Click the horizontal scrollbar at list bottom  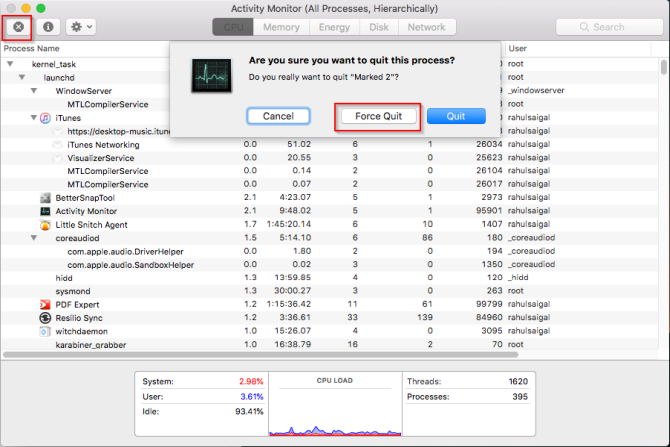(261, 354)
